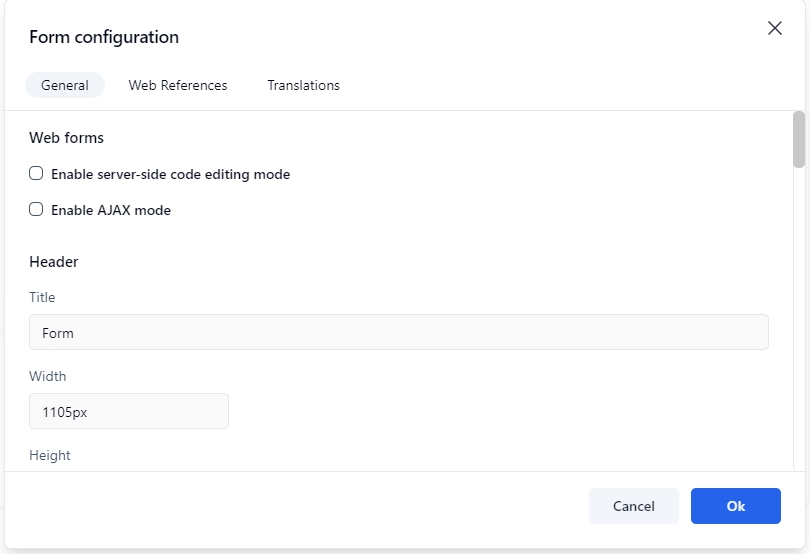Click the 'Header' section heading
This screenshot has height=554, width=810.
(x=54, y=261)
